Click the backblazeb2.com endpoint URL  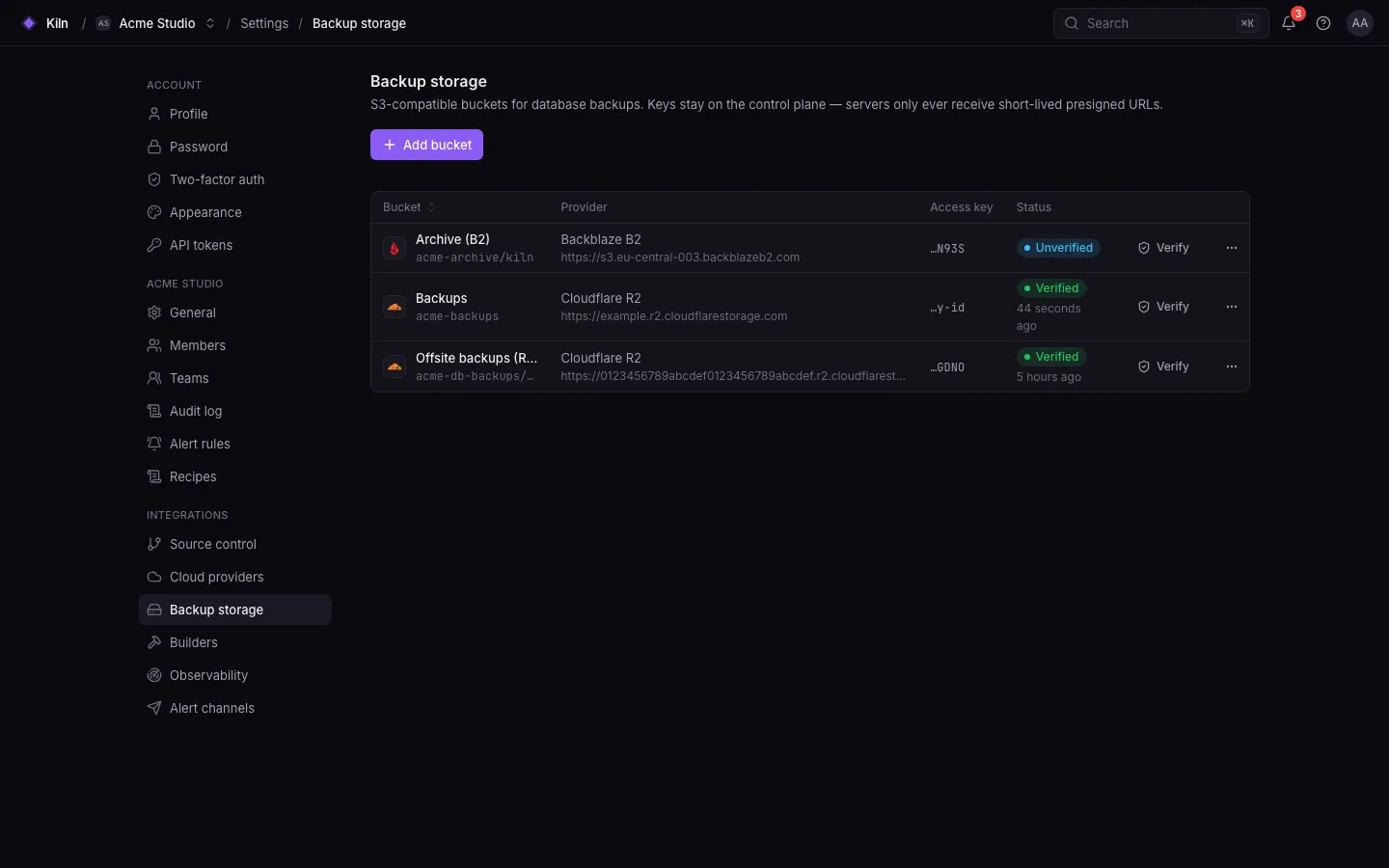pos(680,258)
